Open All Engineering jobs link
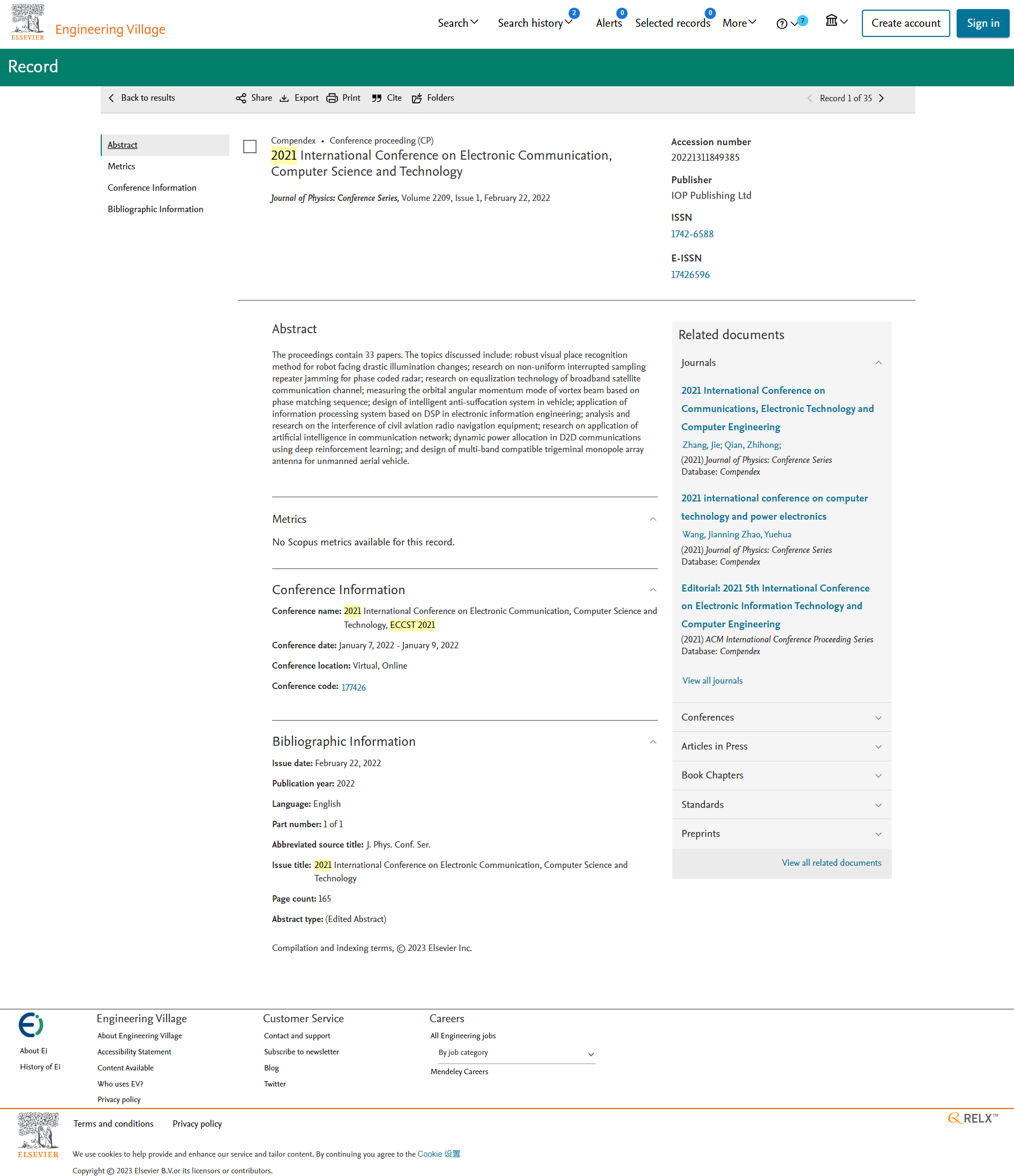 click(463, 1036)
